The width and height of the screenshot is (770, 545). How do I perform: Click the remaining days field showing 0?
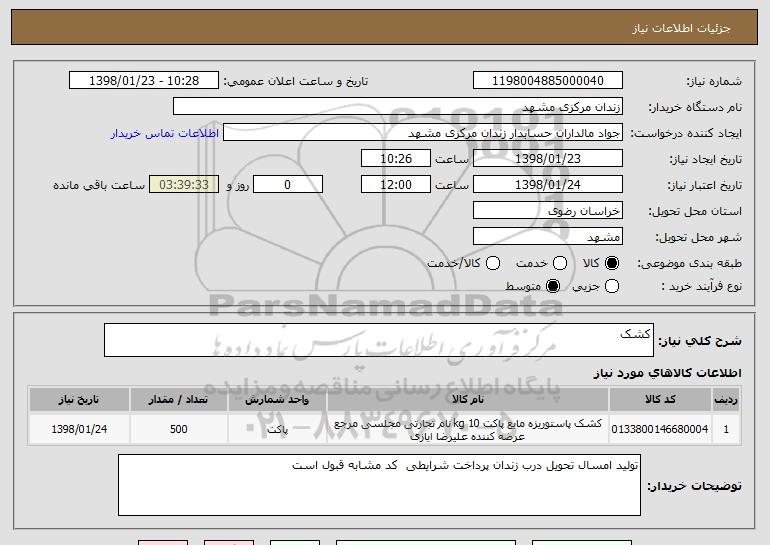point(288,185)
